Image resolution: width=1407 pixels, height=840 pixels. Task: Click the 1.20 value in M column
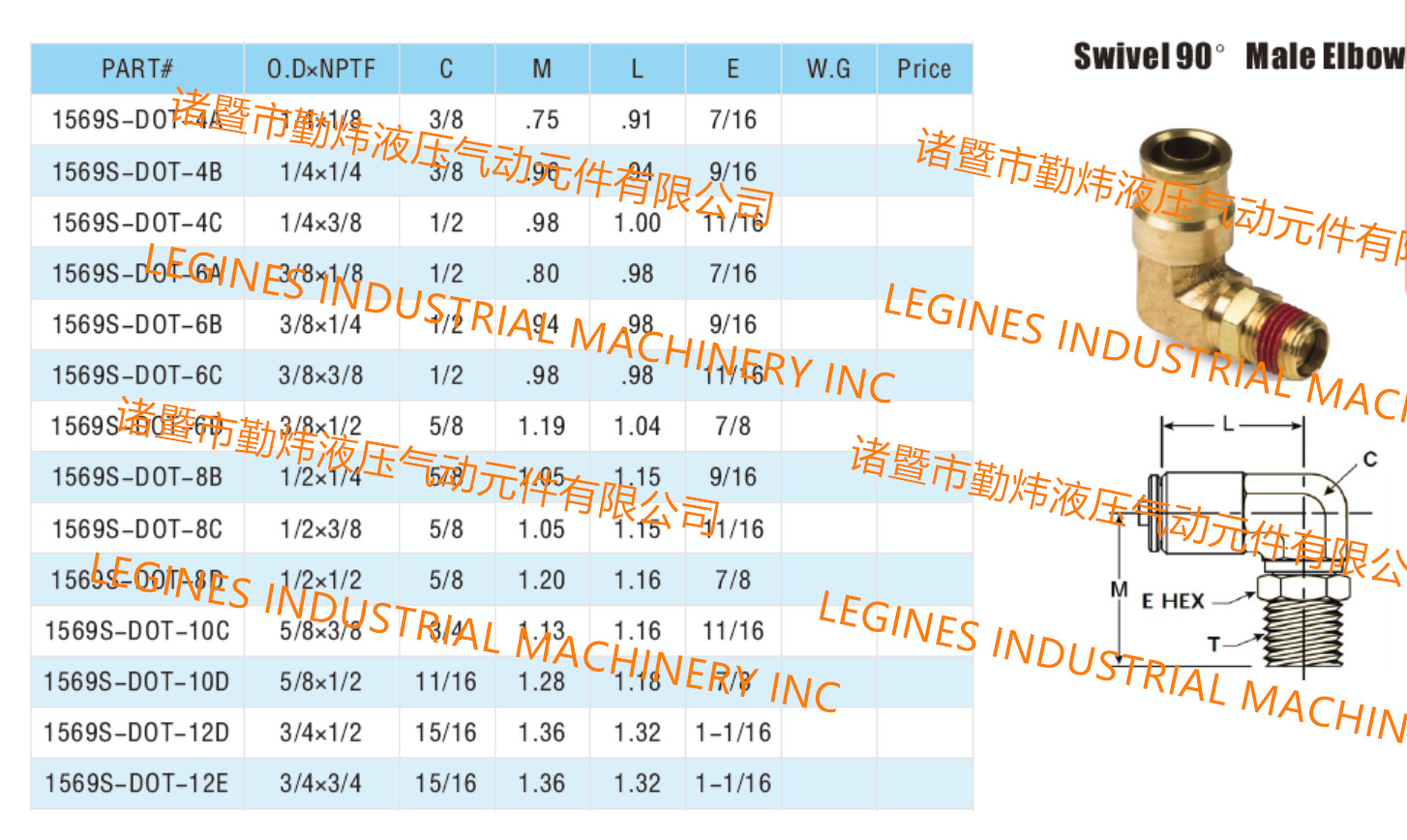tap(542, 580)
